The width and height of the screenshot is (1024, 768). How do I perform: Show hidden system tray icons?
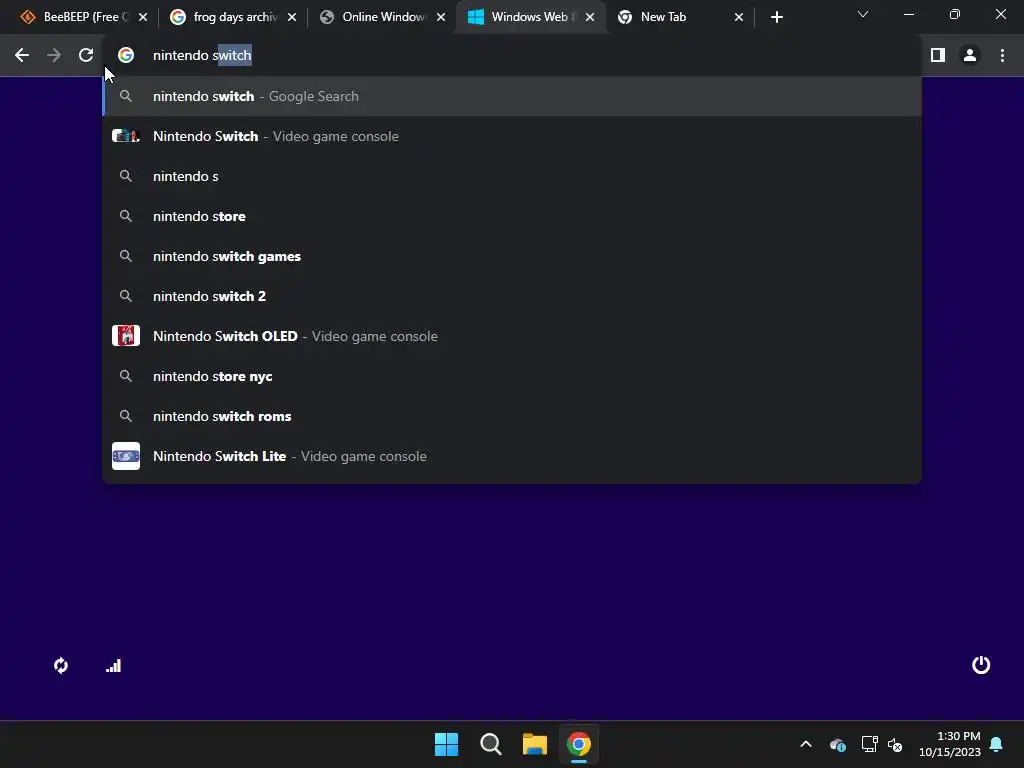[806, 744]
